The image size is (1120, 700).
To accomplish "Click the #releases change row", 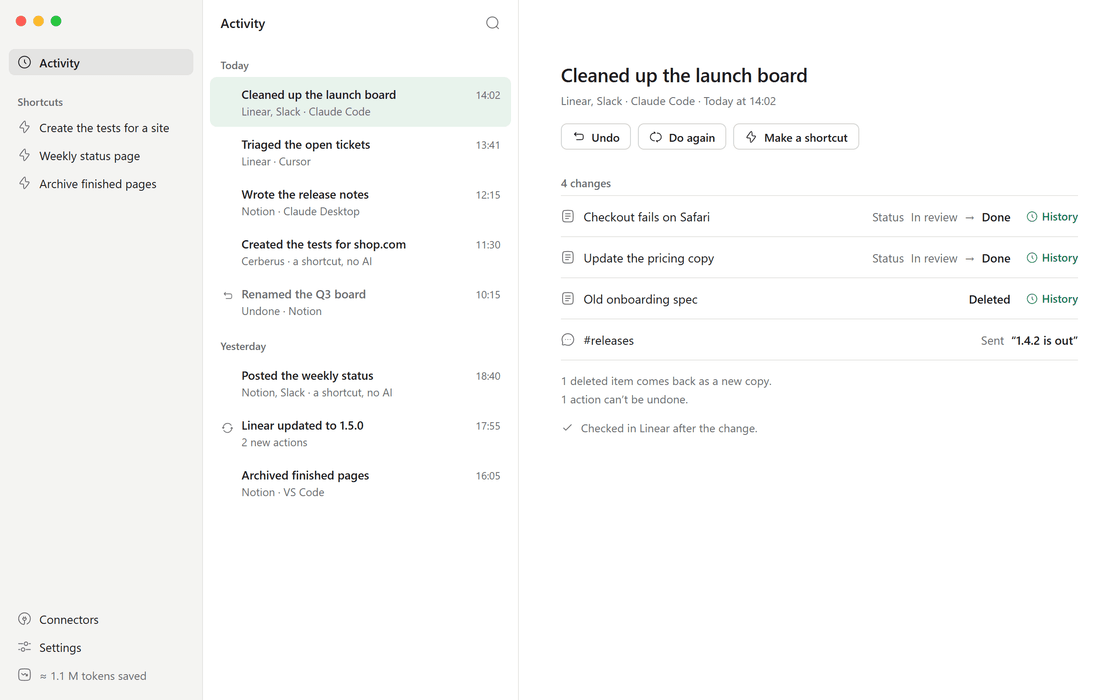I will (819, 340).
